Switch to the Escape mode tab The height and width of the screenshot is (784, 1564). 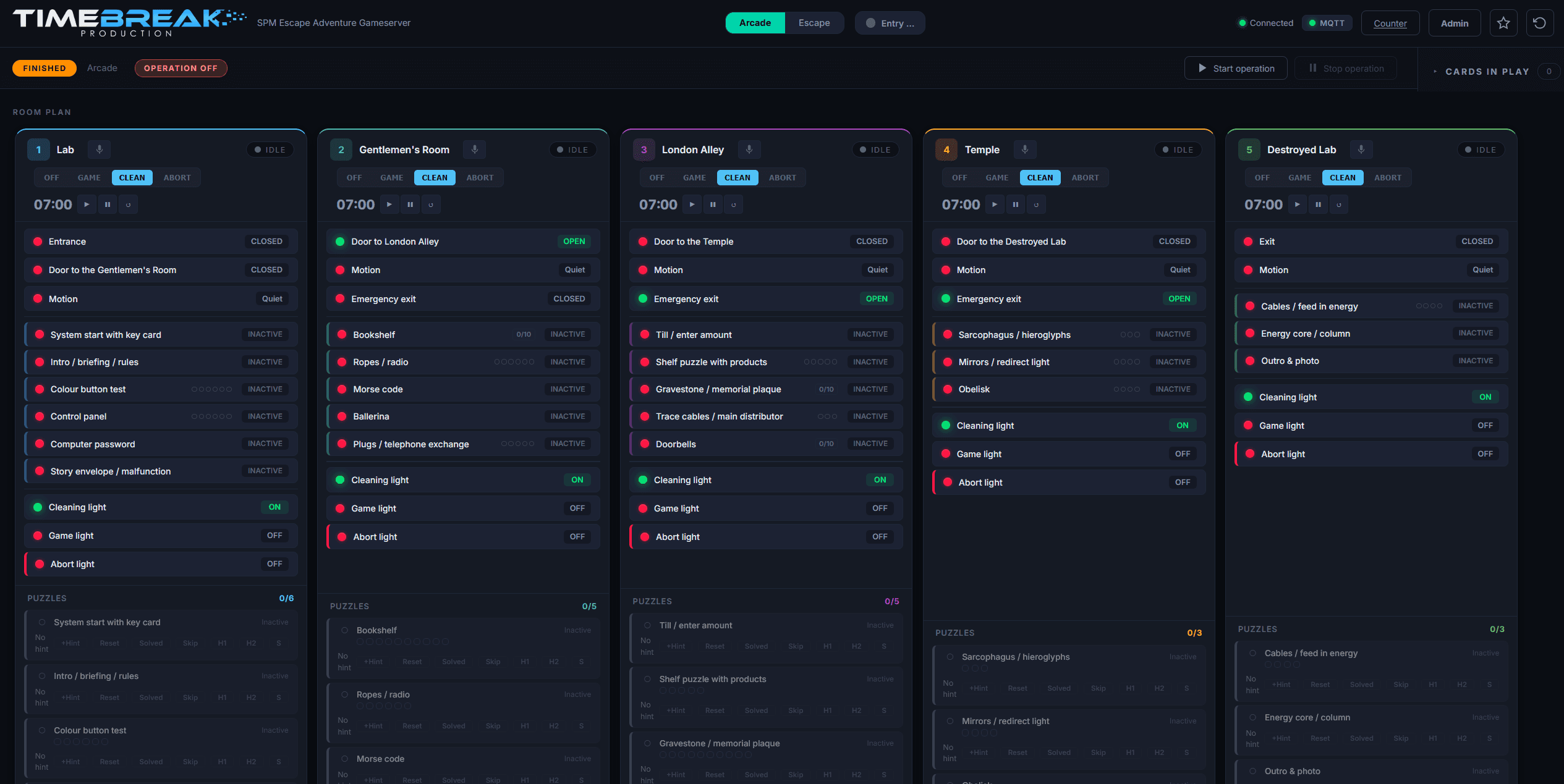pos(814,23)
